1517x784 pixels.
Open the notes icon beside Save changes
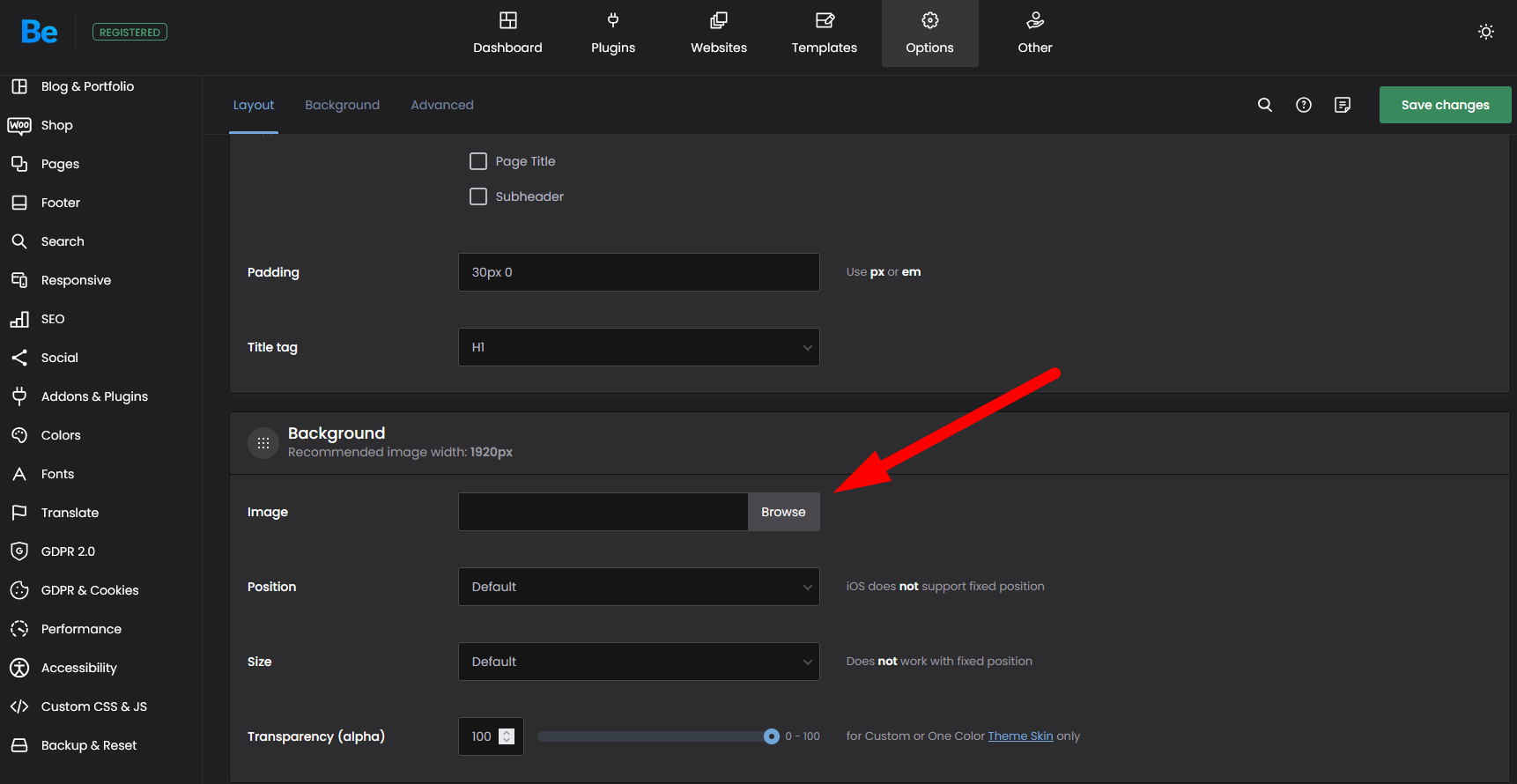pyautogui.click(x=1343, y=105)
